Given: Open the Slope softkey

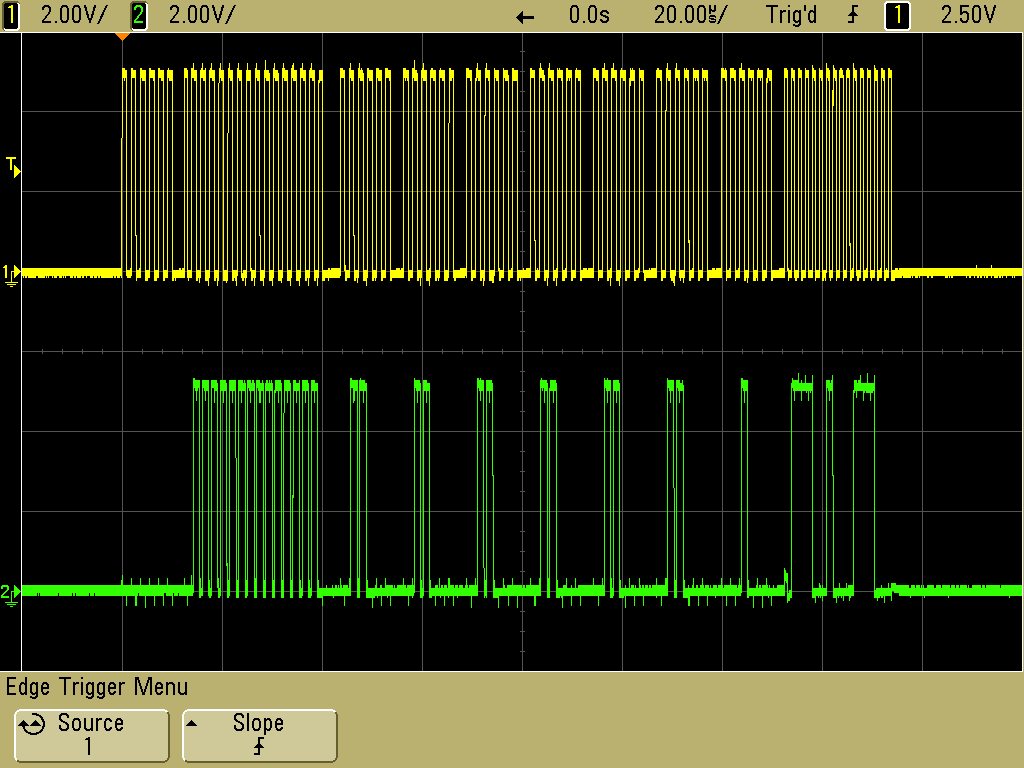Looking at the screenshot, I should 259,735.
